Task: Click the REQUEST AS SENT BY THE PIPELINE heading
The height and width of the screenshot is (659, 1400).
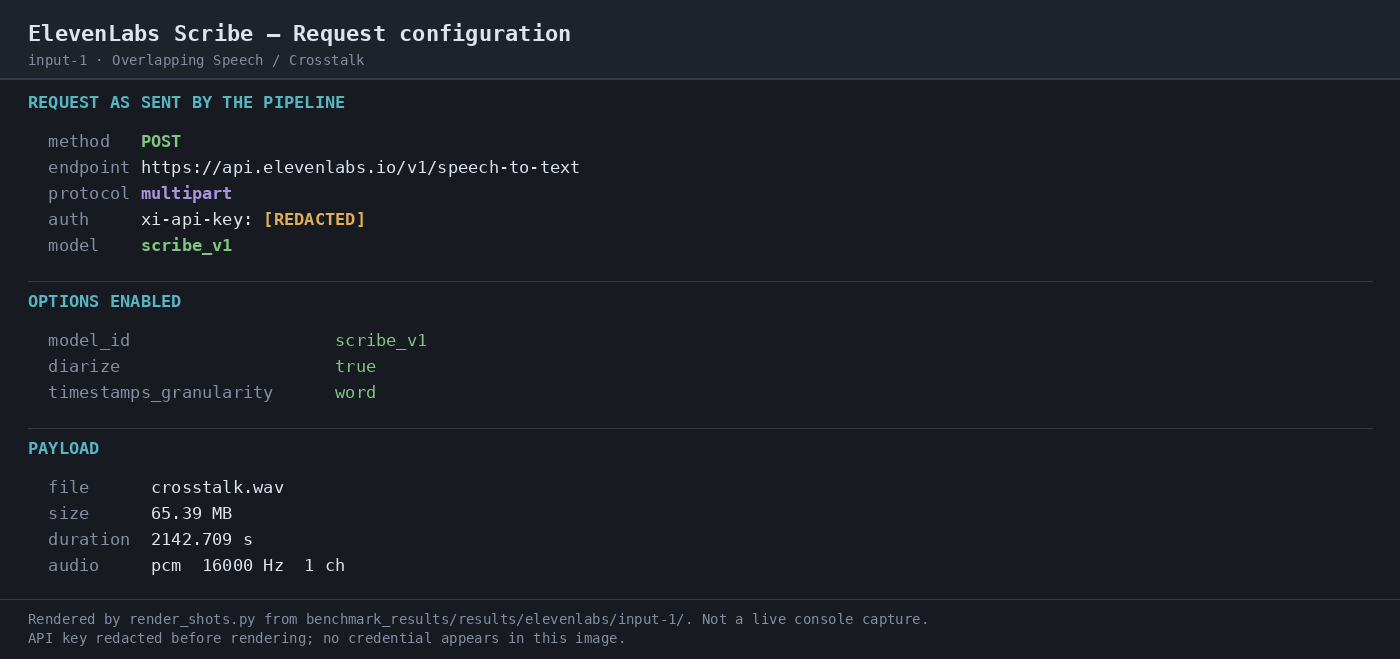Action: tap(186, 102)
